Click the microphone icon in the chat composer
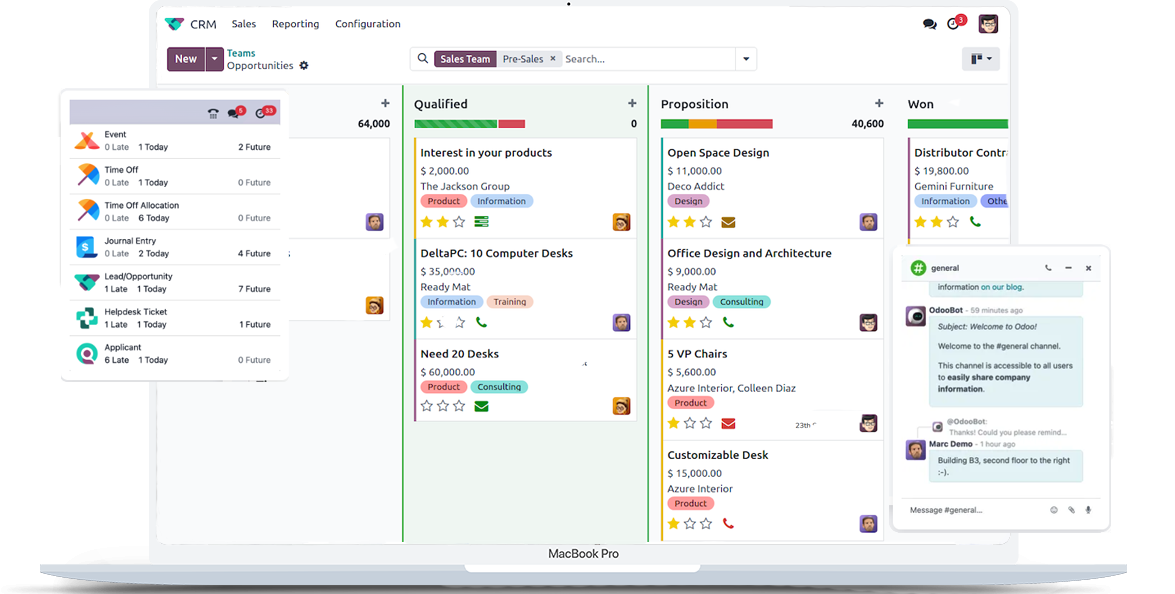 coord(1088,510)
